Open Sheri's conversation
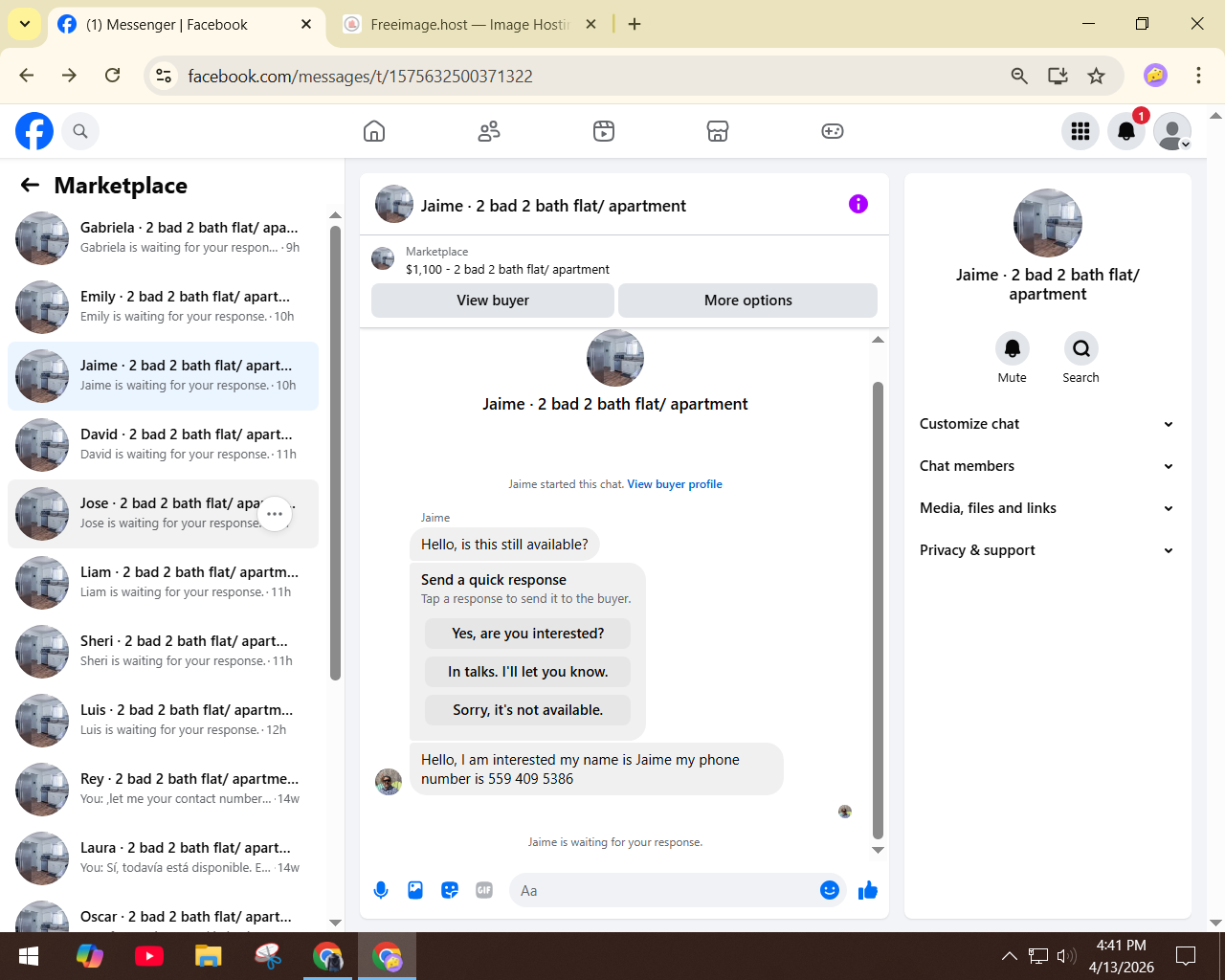The width and height of the screenshot is (1225, 980). pos(163,652)
